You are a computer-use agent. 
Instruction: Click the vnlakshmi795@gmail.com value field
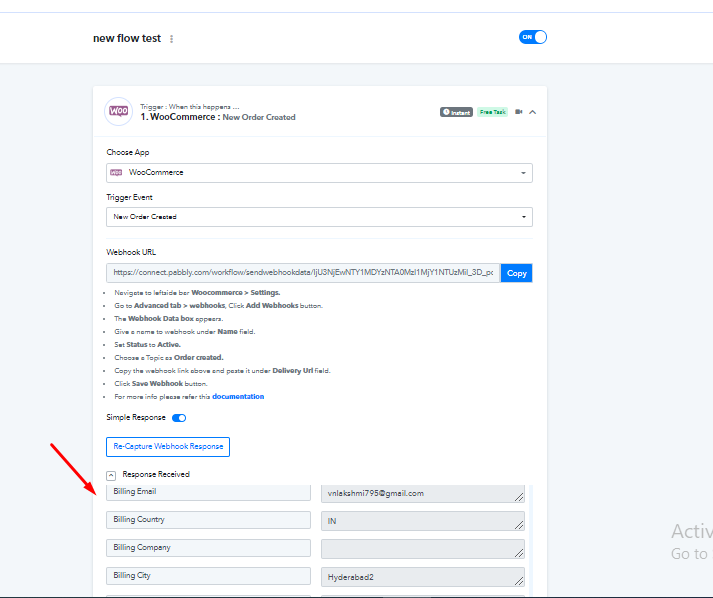coord(423,493)
